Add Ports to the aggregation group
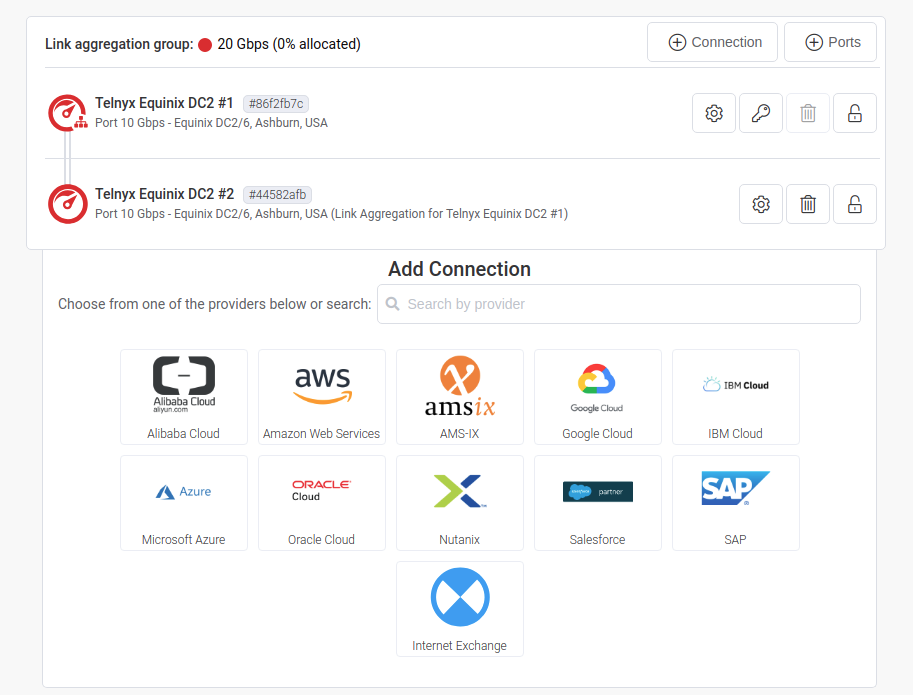The height and width of the screenshot is (695, 913). coord(830,42)
